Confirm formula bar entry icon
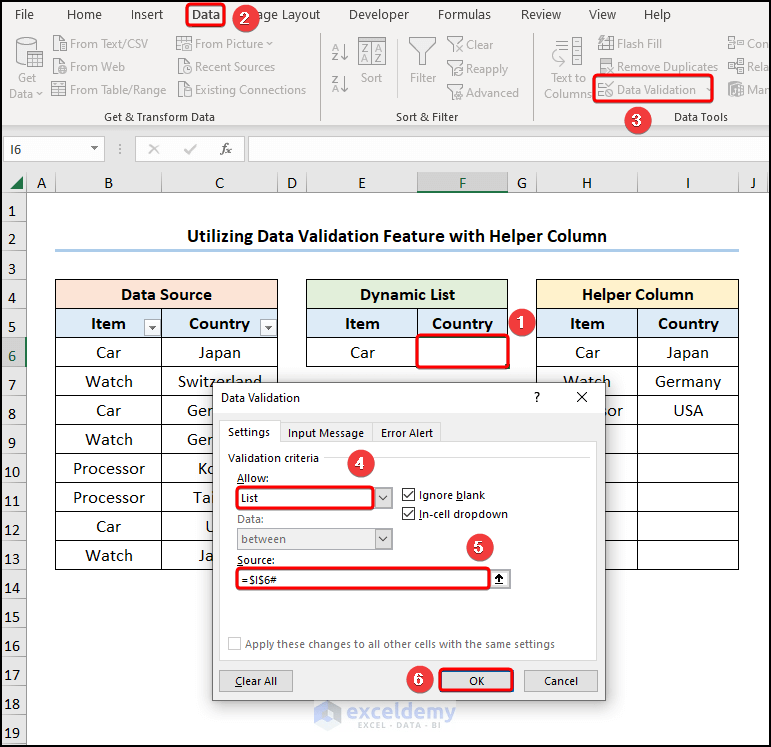 pos(190,149)
